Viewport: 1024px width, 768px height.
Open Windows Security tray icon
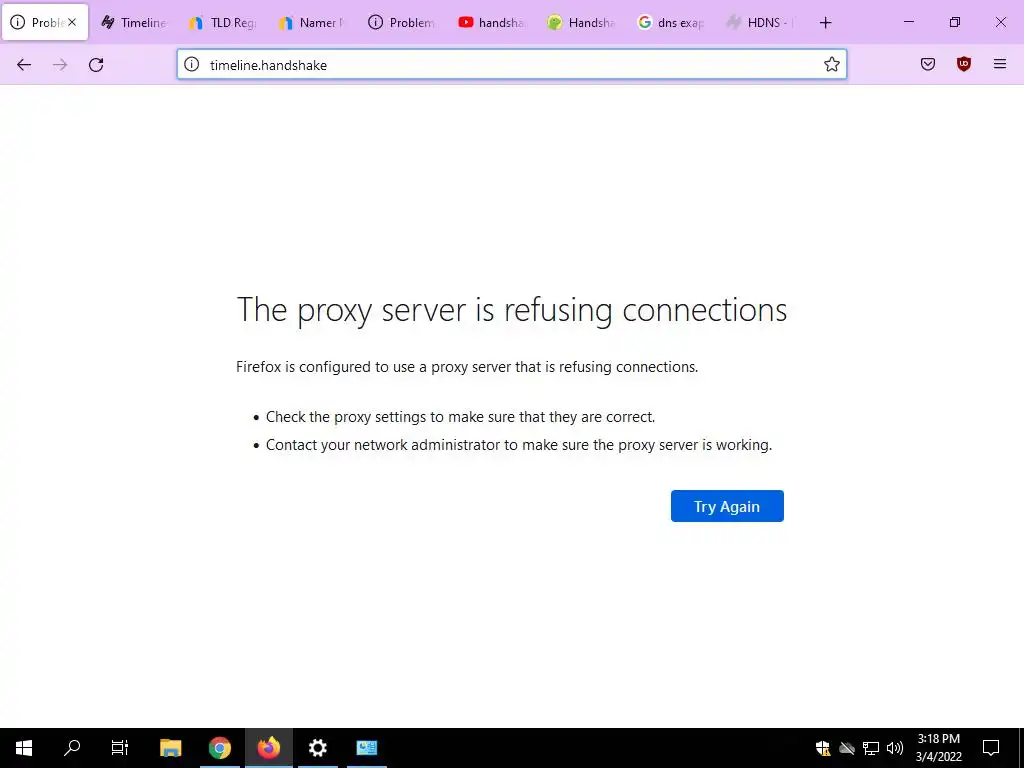pos(823,748)
